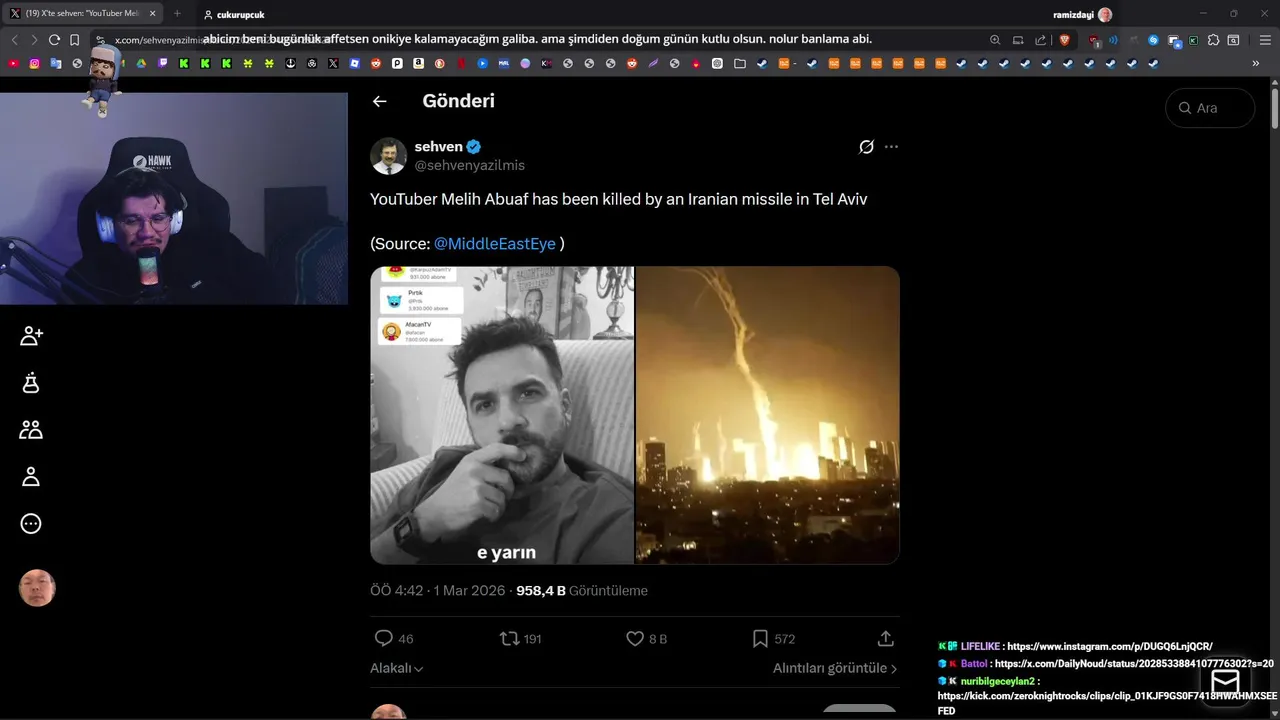Like the post with 8 B likes

646,638
